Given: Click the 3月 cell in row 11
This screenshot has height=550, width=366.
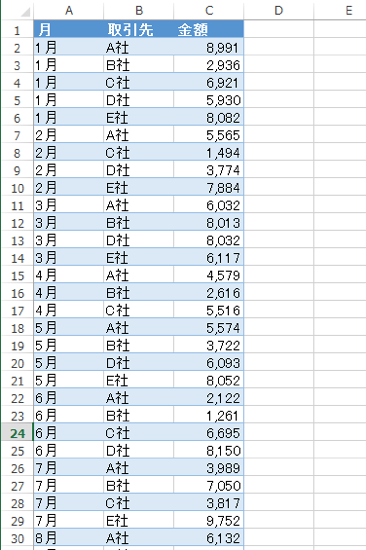Looking at the screenshot, I should click(x=69, y=205).
